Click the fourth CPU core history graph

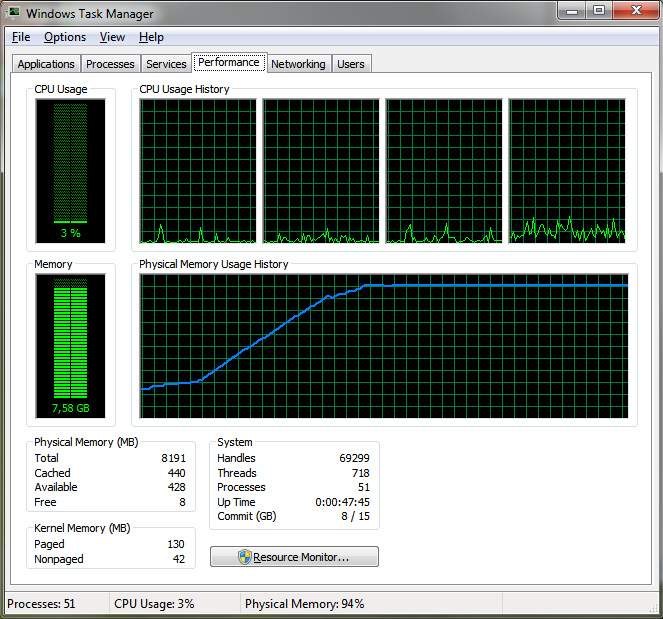(x=567, y=171)
